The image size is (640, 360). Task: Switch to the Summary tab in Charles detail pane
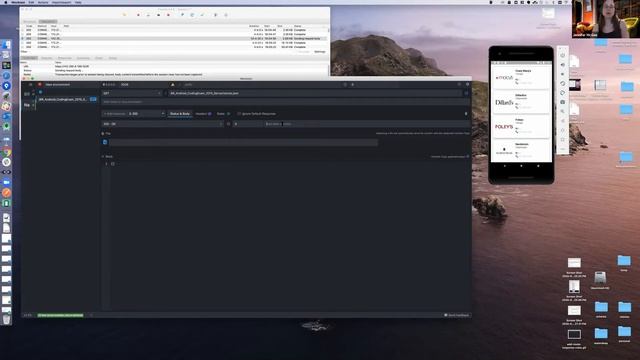coord(83,58)
